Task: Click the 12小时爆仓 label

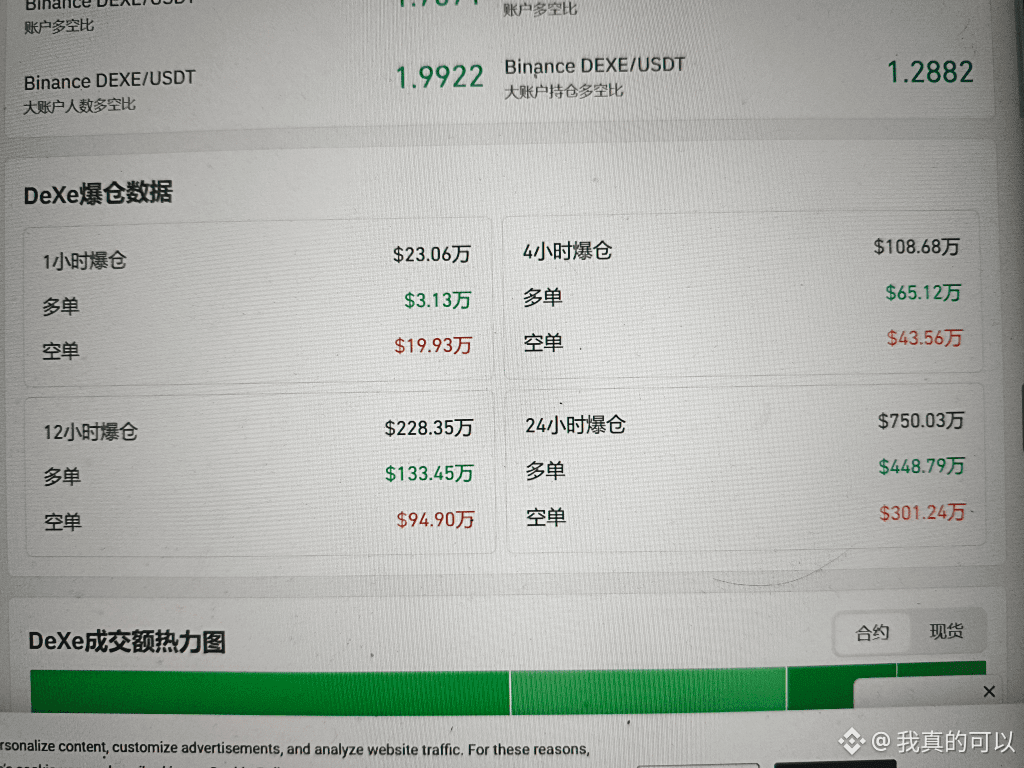Action: [90, 432]
